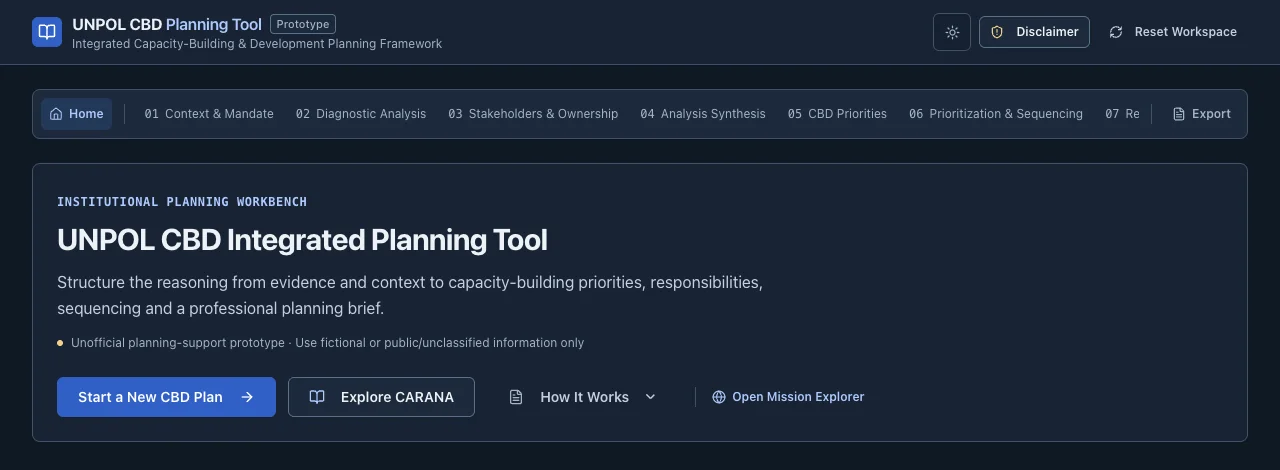Click the UNPOL CBD Planning Tool header title
The width and height of the screenshot is (1280, 470).
click(x=167, y=24)
